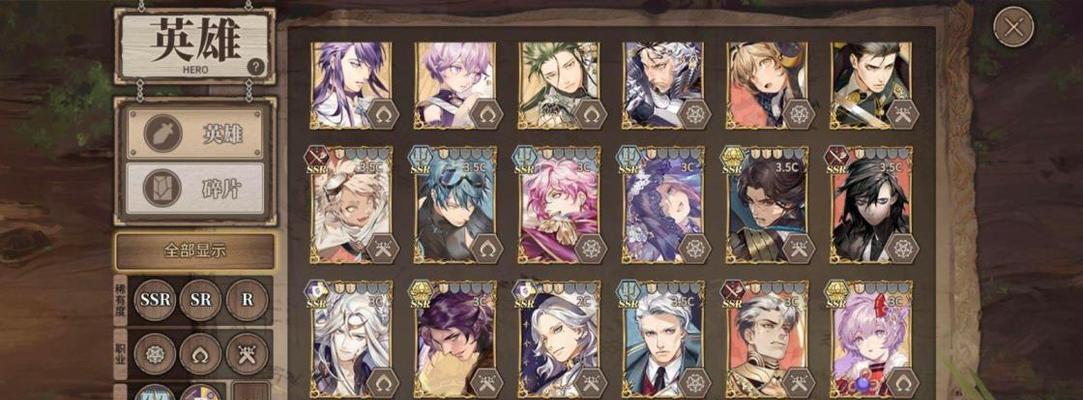Click the spiderweb badge on black-haired hero card

coord(903,249)
